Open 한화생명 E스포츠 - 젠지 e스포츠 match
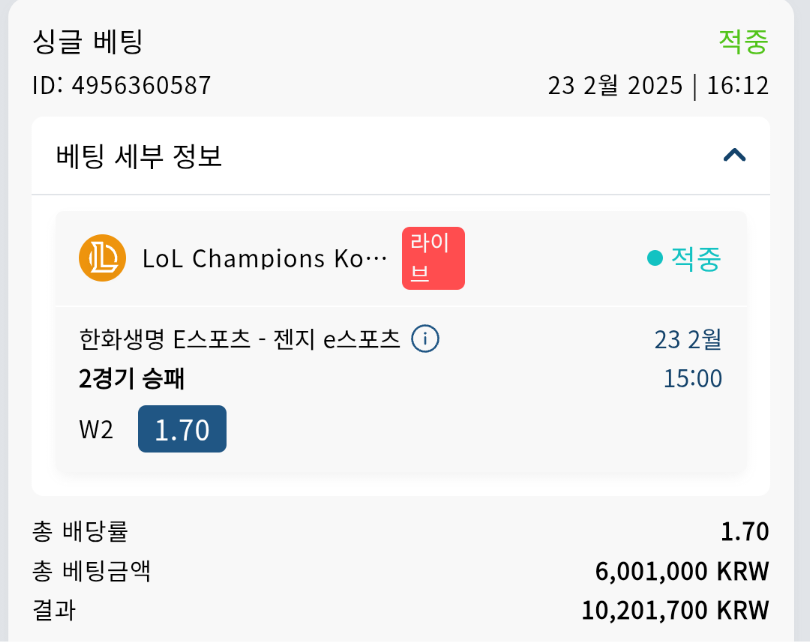Viewport: 810px width, 642px height. point(239,340)
